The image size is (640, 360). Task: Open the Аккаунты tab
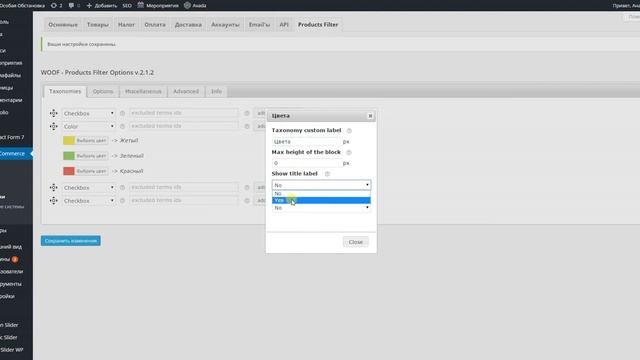(x=225, y=24)
